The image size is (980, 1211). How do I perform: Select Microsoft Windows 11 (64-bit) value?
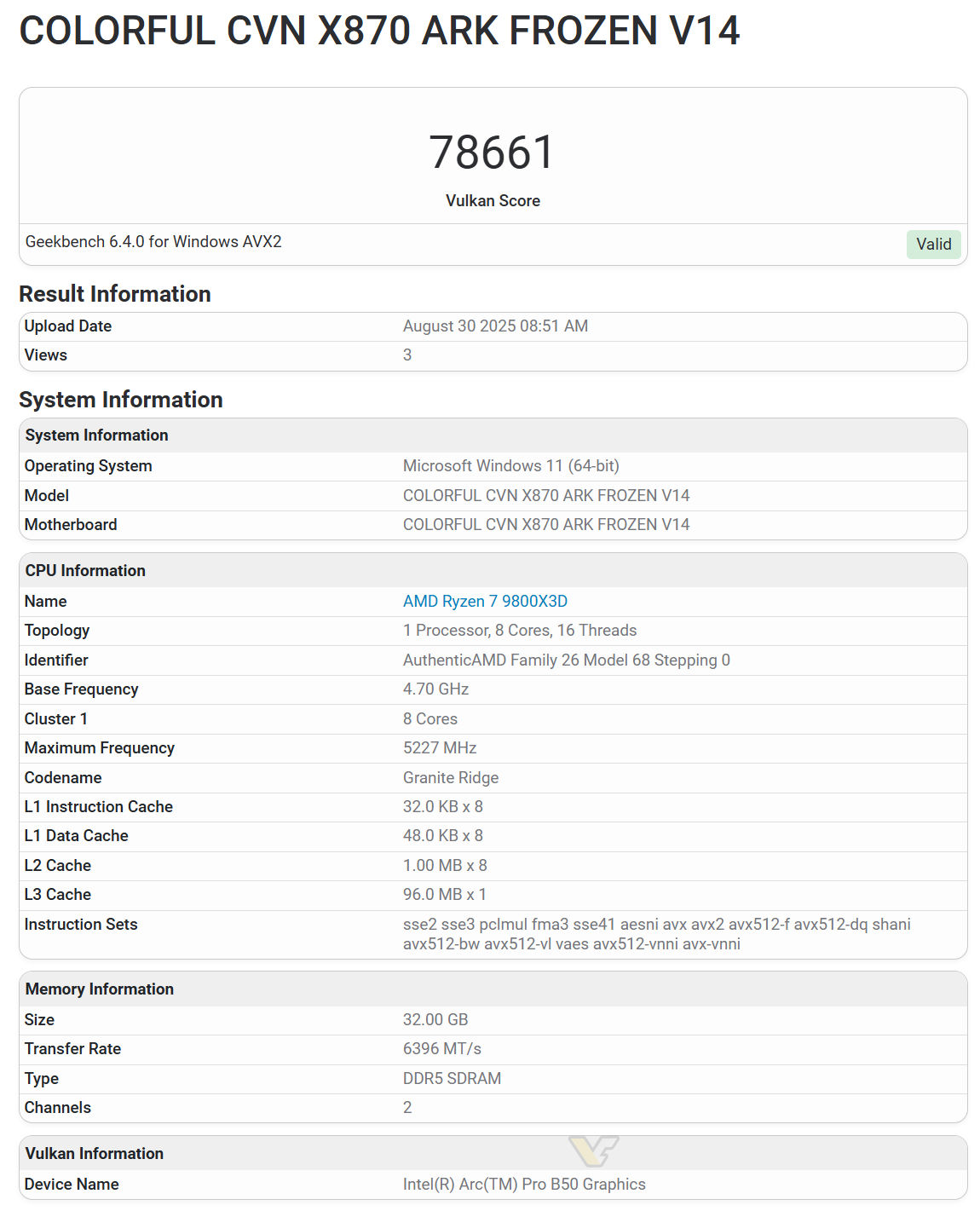pyautogui.click(x=511, y=466)
